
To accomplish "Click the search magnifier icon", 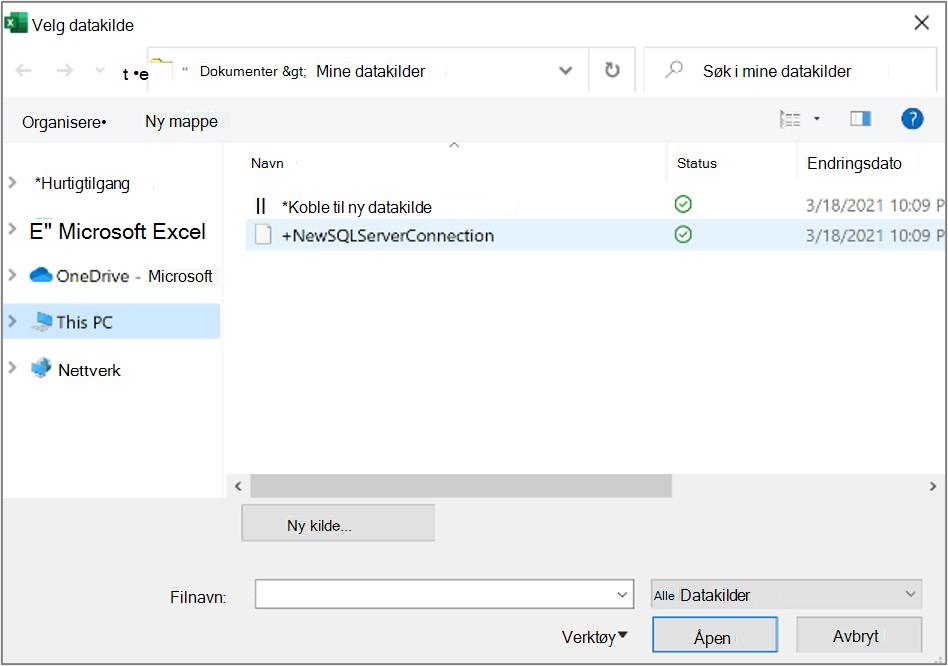I will coord(674,70).
